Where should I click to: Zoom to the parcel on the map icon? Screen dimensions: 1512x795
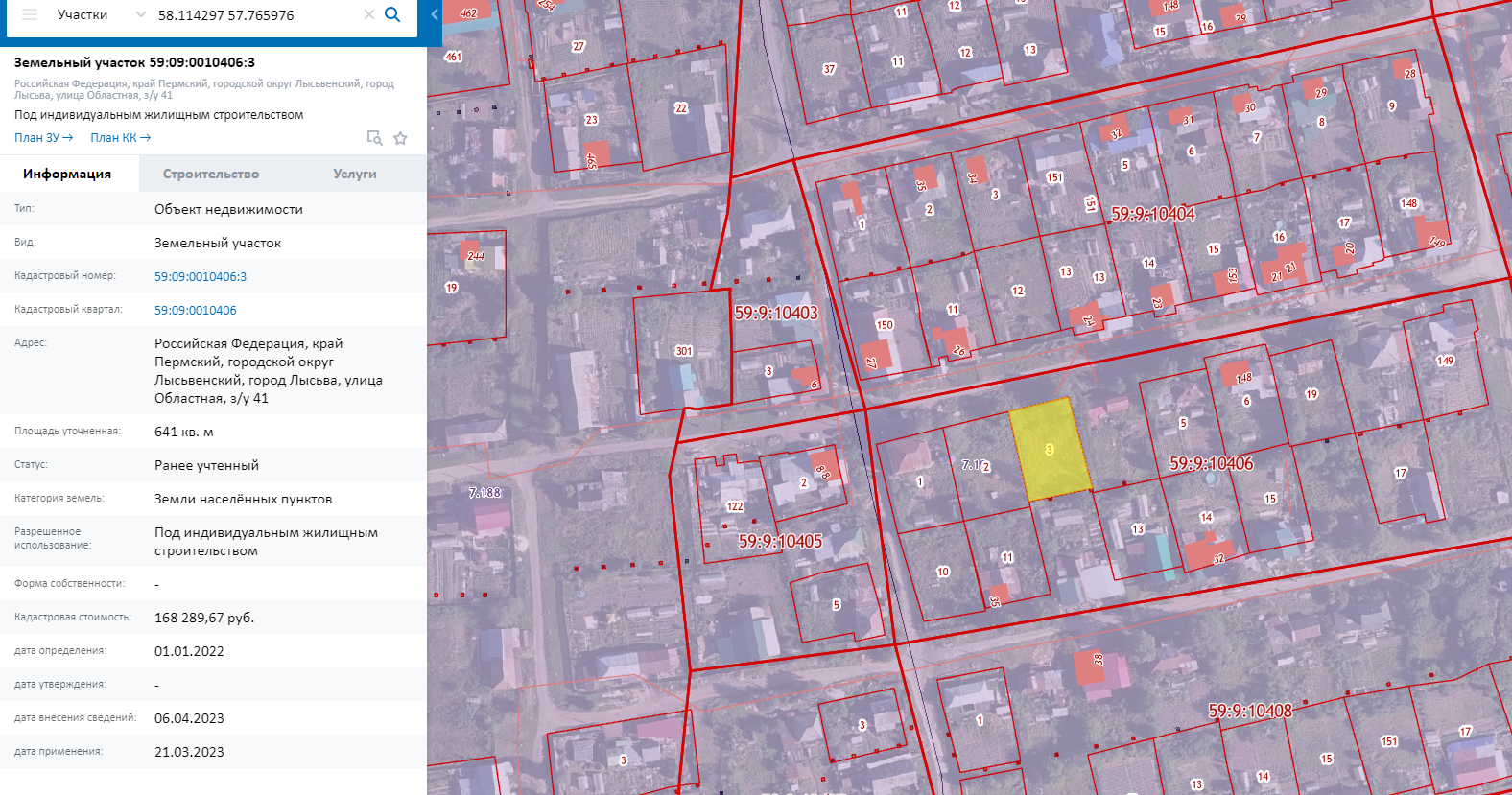374,138
